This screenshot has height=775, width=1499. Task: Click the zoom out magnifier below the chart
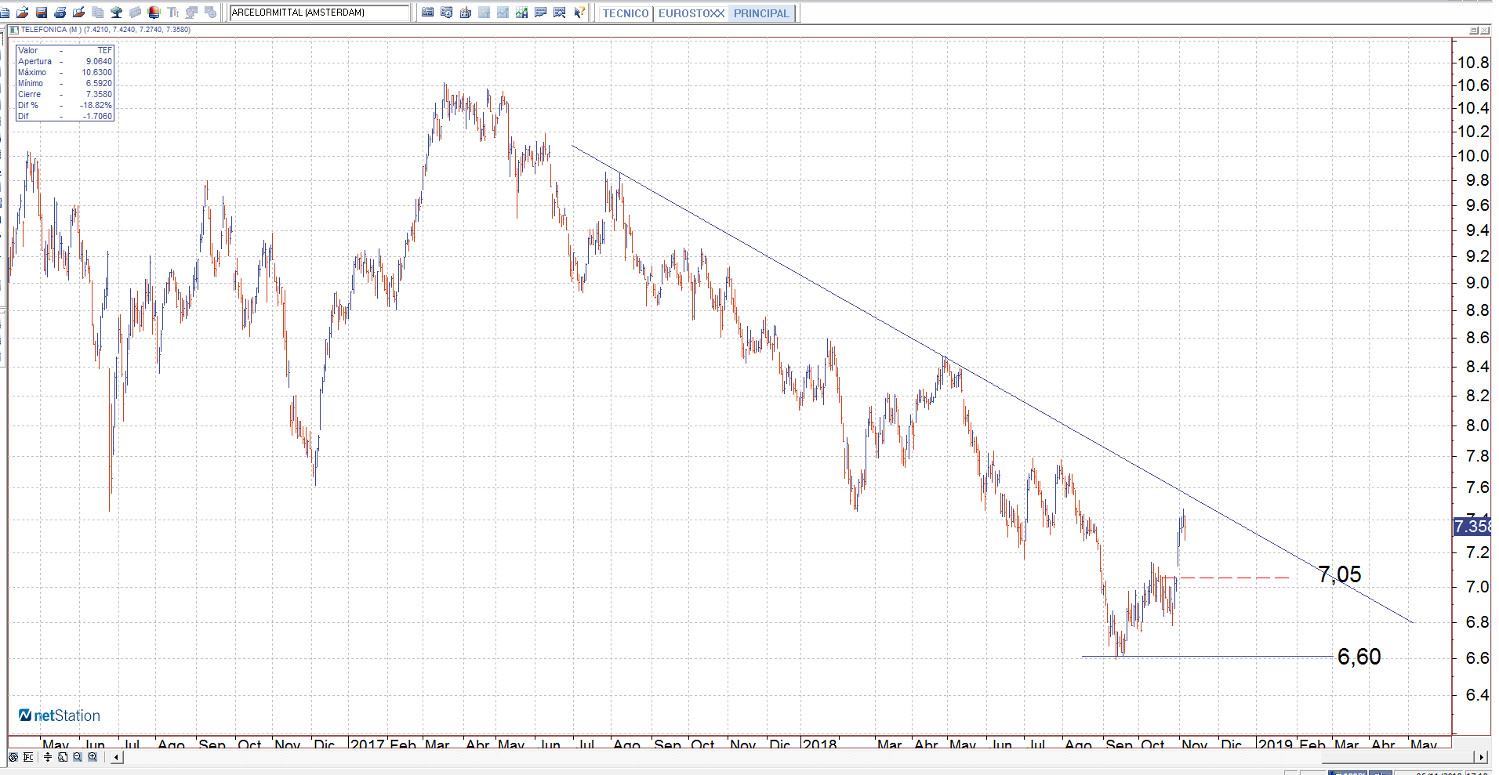click(78, 757)
